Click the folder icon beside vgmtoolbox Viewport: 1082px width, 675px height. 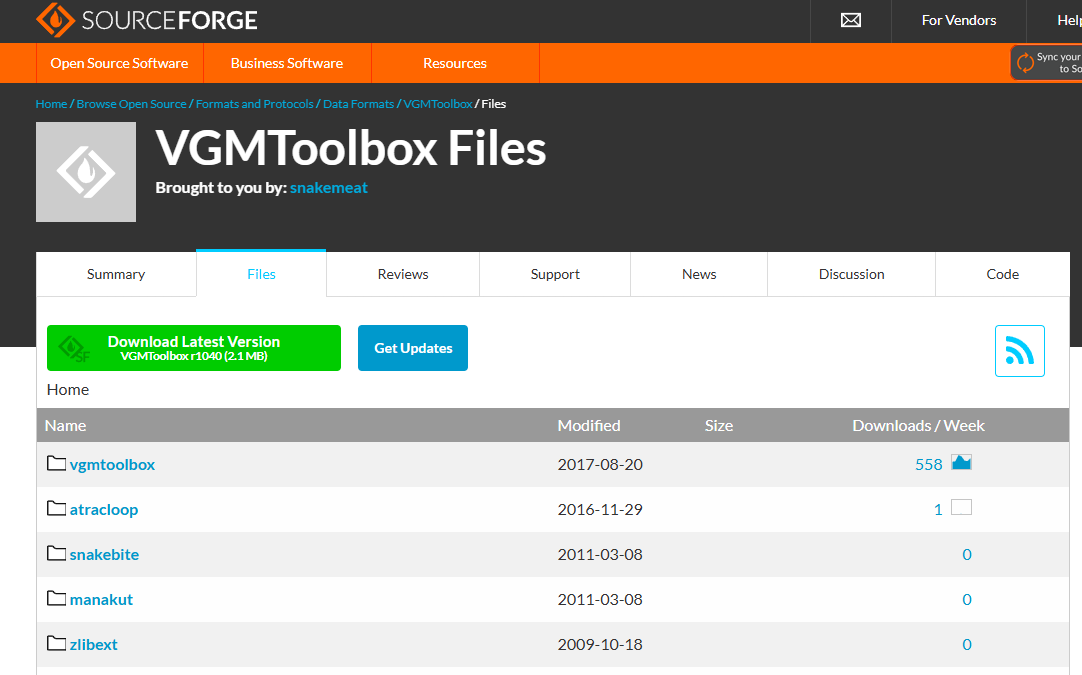[56, 463]
